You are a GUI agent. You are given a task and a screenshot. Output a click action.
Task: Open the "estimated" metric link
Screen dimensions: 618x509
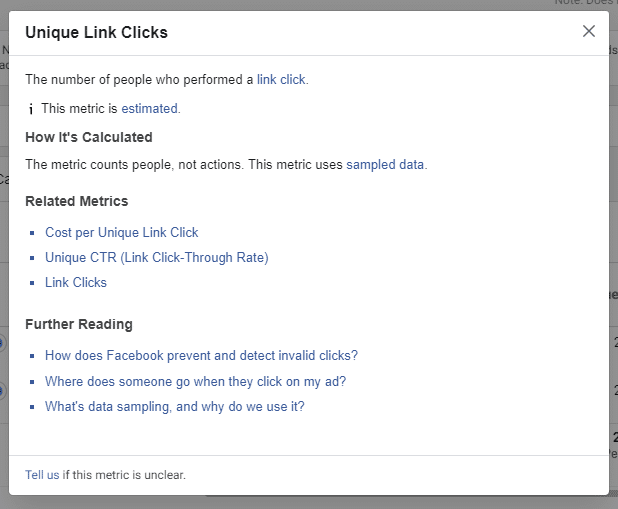click(149, 108)
